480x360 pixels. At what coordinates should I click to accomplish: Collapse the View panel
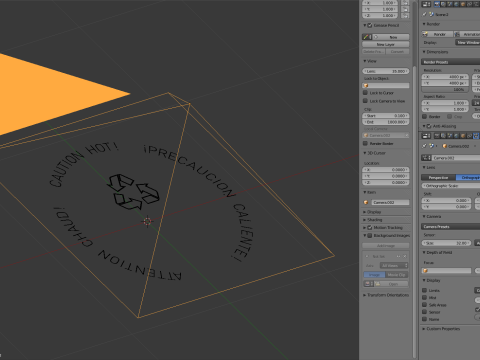point(369,61)
